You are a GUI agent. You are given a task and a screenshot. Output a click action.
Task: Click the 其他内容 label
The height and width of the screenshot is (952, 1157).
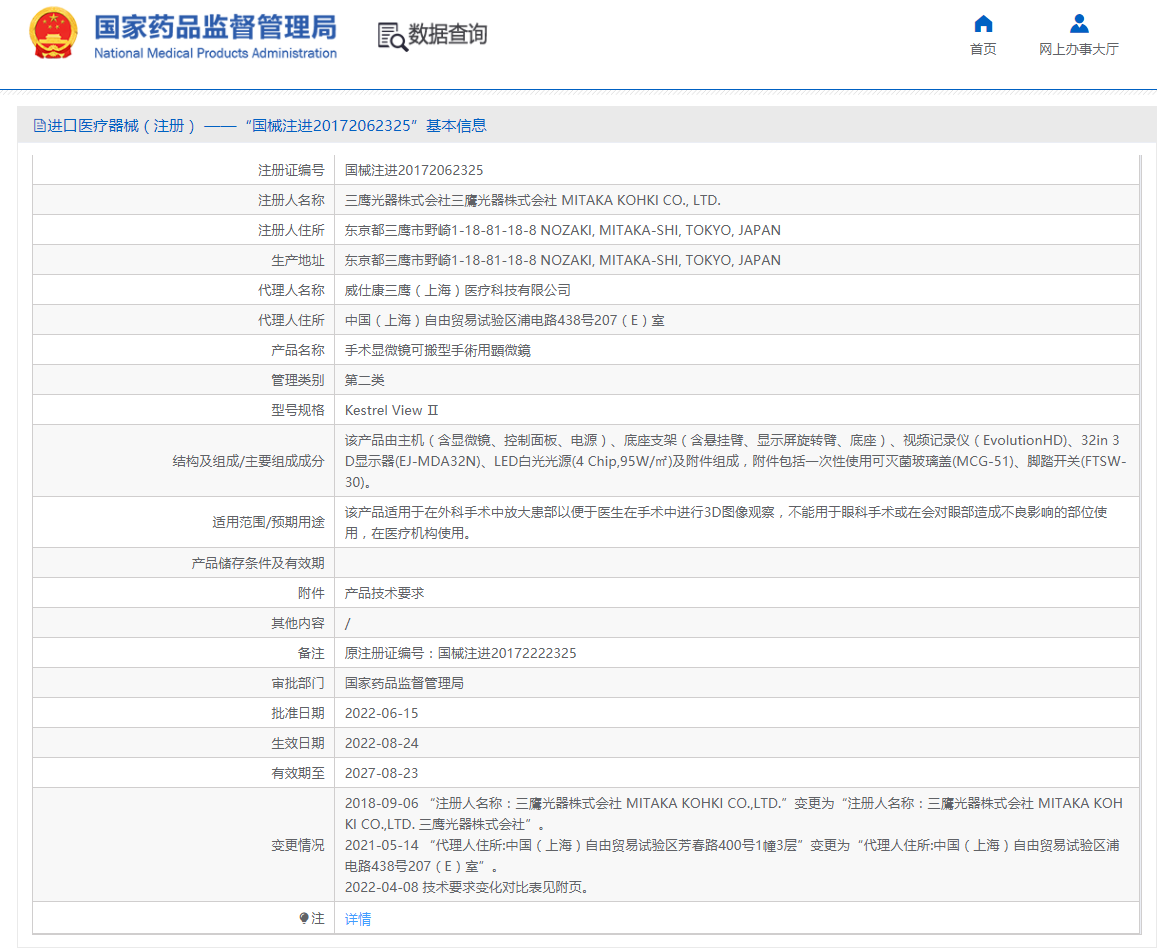tap(297, 624)
